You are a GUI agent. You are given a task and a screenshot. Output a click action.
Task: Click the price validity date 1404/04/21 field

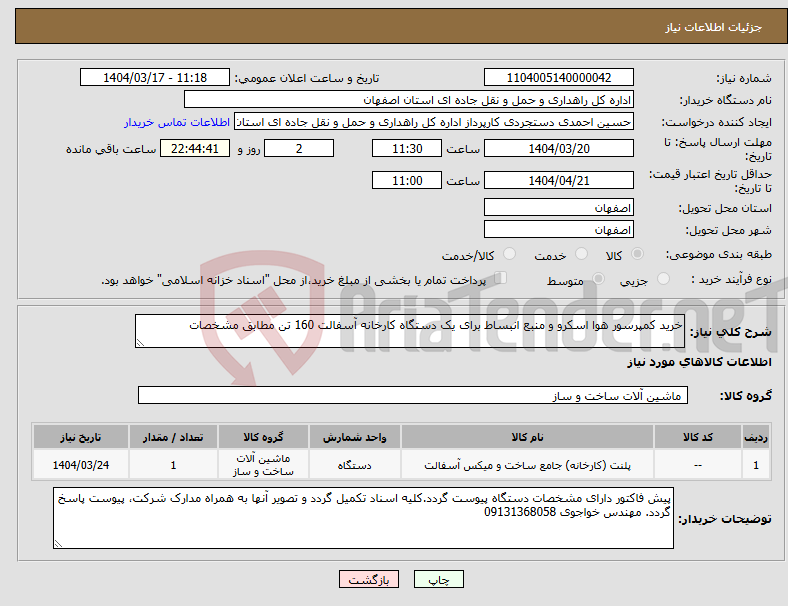tap(558, 180)
